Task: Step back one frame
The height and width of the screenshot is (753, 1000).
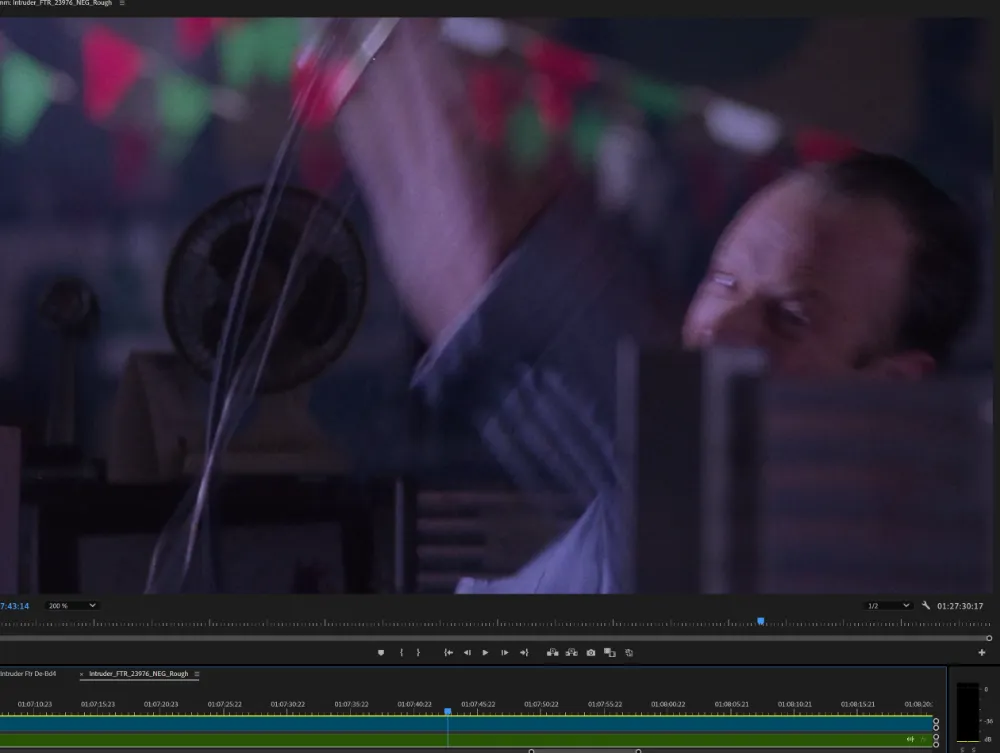Action: [x=467, y=653]
